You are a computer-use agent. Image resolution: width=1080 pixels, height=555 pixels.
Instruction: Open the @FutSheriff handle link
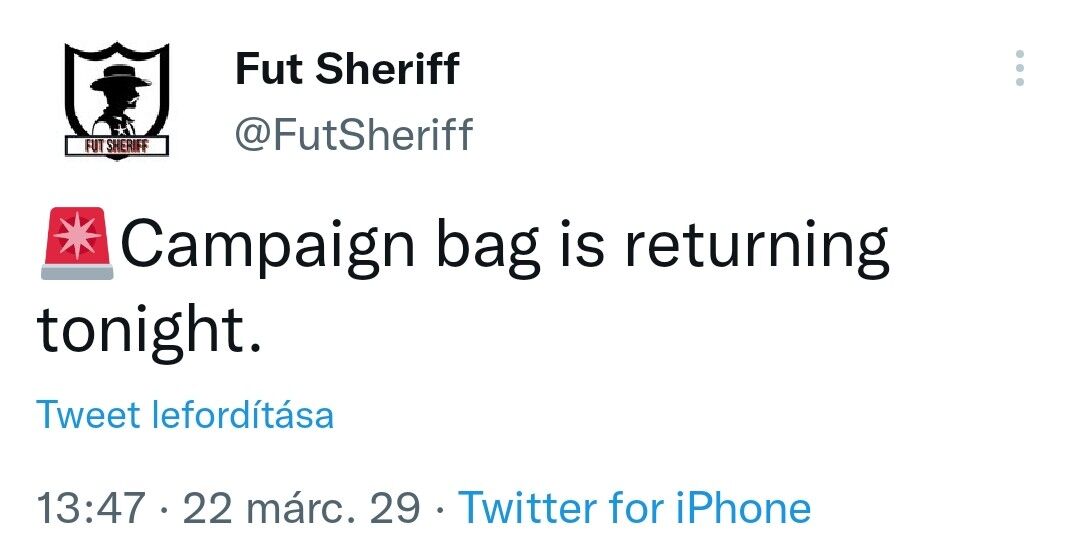tap(353, 134)
